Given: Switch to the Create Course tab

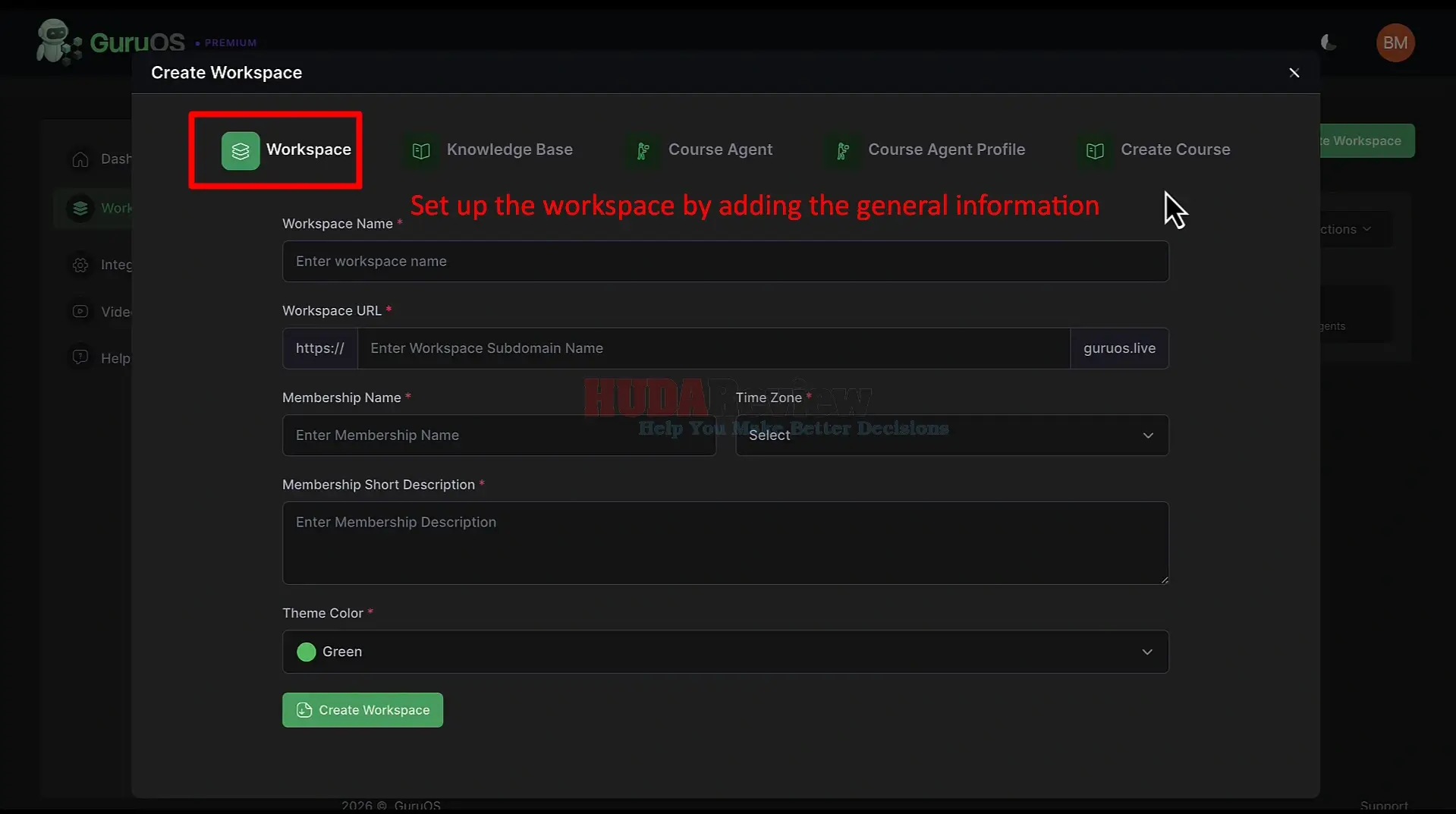Looking at the screenshot, I should click(x=1154, y=150).
